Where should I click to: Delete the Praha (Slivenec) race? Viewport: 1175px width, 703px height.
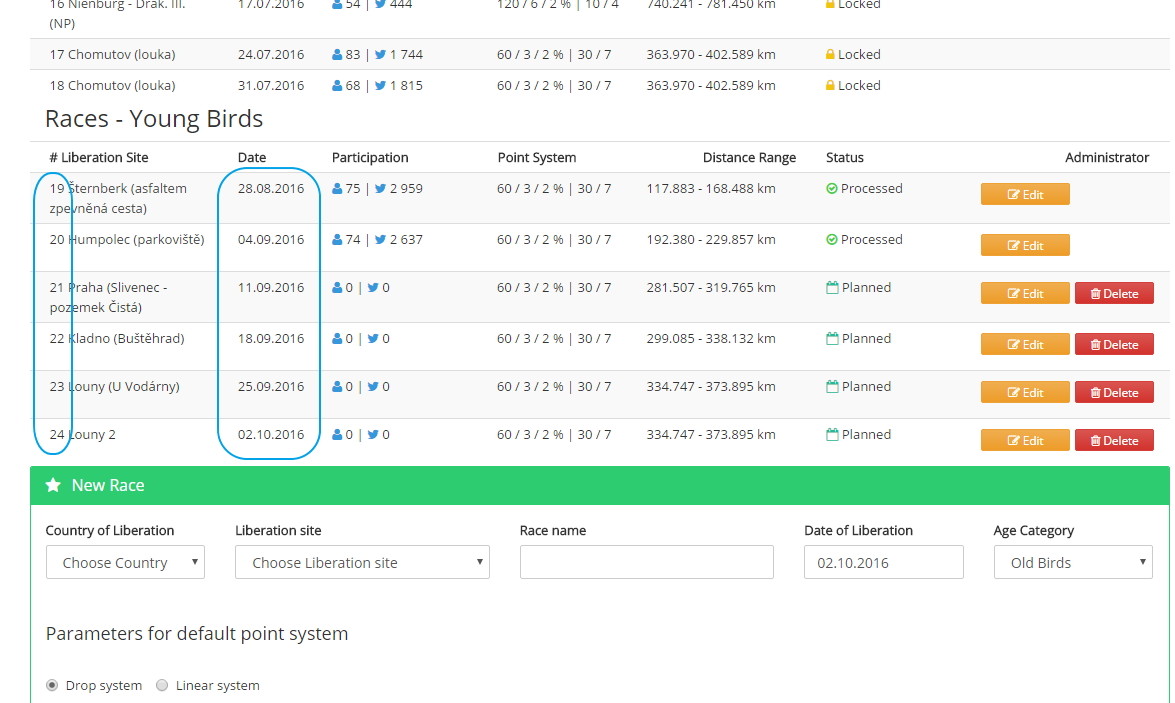pyautogui.click(x=1114, y=294)
